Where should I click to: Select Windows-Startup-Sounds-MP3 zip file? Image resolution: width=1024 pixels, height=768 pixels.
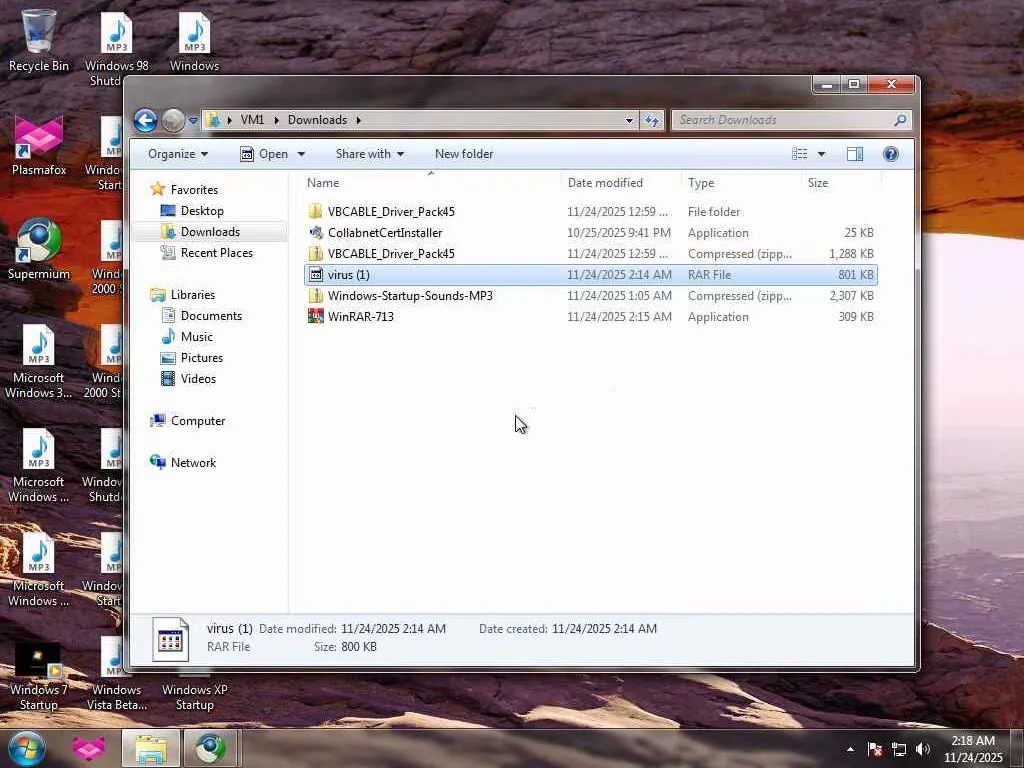591,296
